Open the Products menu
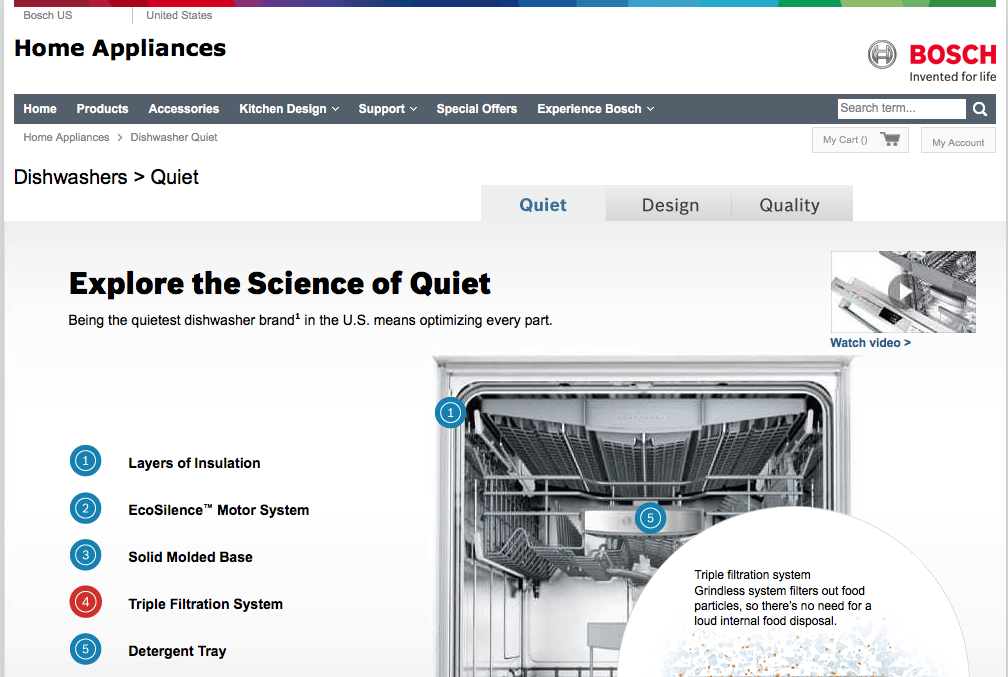Viewport: 1008px width, 677px height. click(102, 108)
